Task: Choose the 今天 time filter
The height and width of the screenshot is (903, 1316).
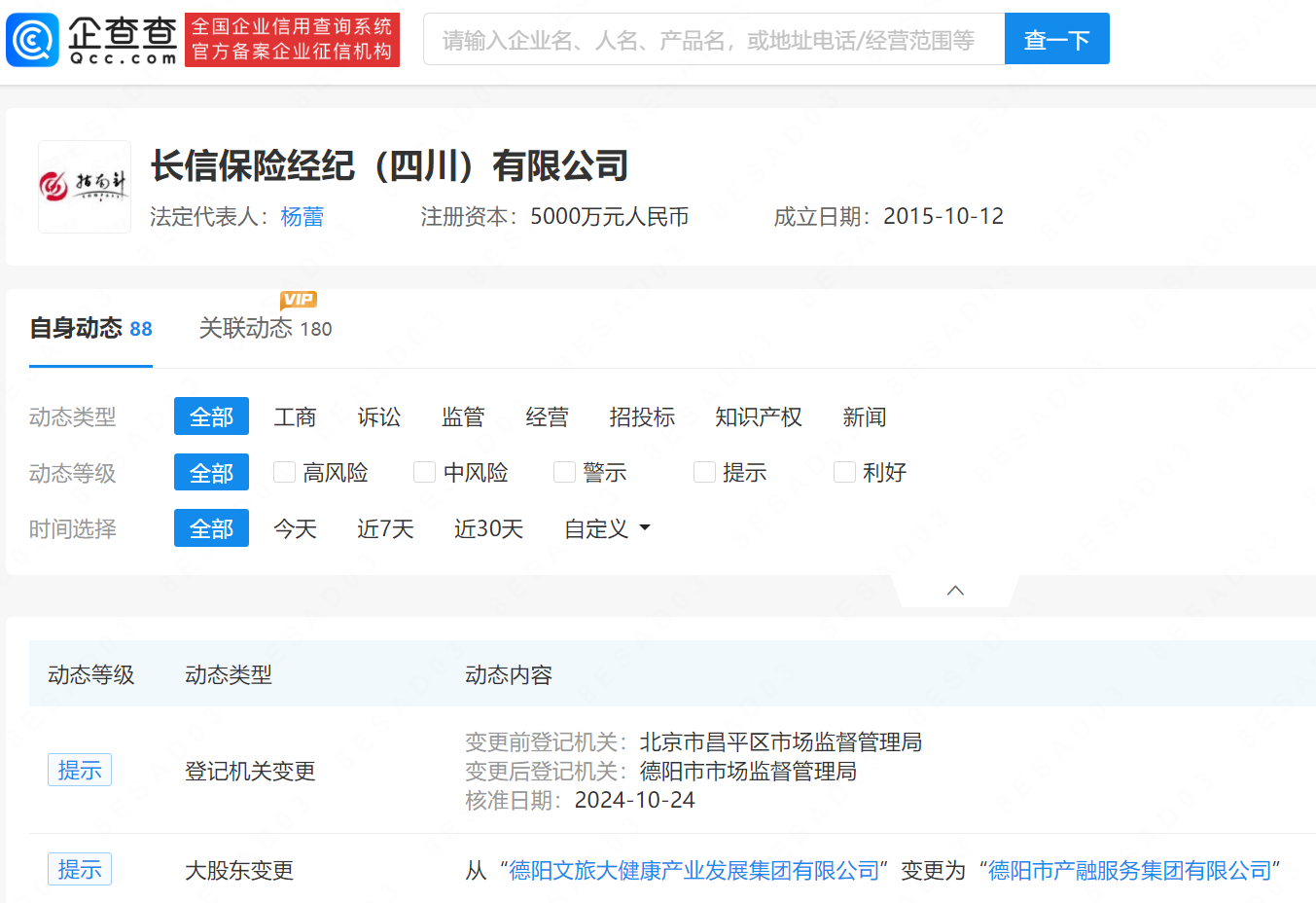Action: pos(295,528)
